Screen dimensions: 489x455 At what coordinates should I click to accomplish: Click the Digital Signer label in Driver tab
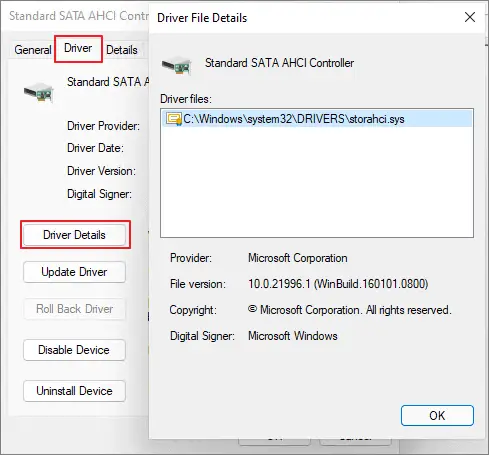99,194
